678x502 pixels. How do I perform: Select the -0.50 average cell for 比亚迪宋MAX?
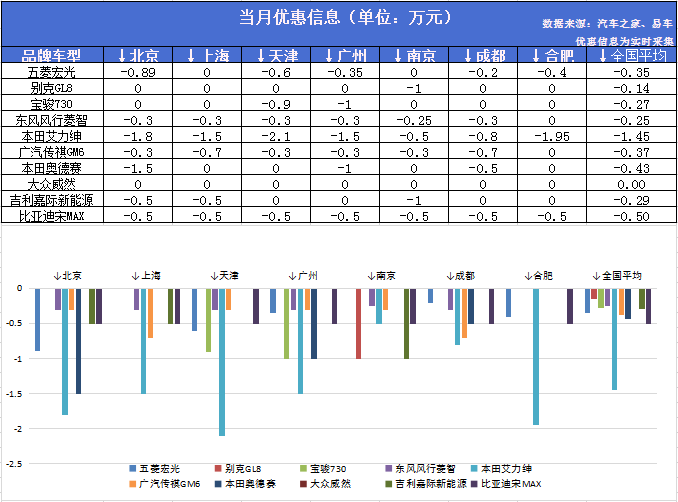(632, 216)
